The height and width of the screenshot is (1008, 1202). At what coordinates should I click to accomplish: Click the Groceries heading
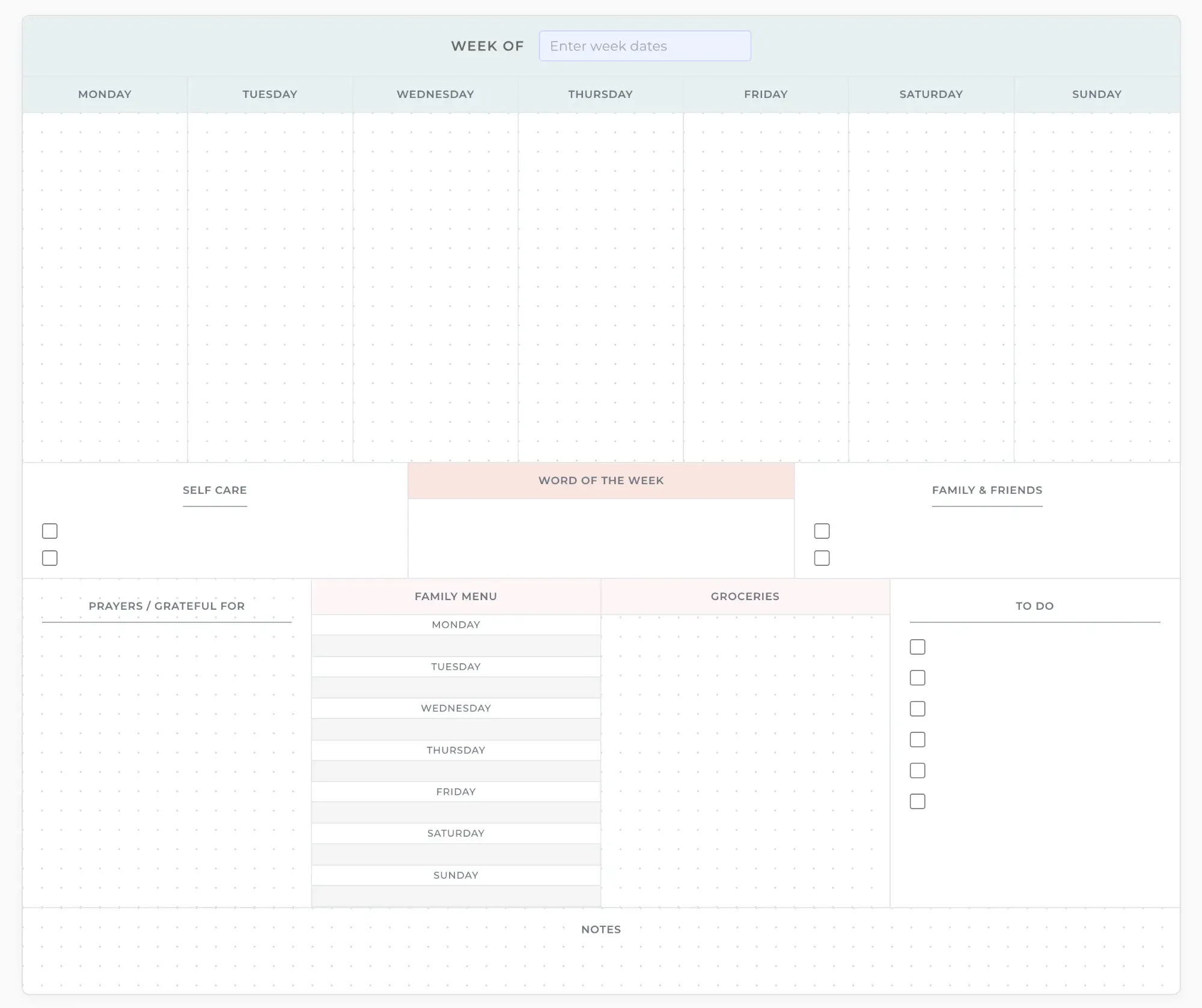745,597
